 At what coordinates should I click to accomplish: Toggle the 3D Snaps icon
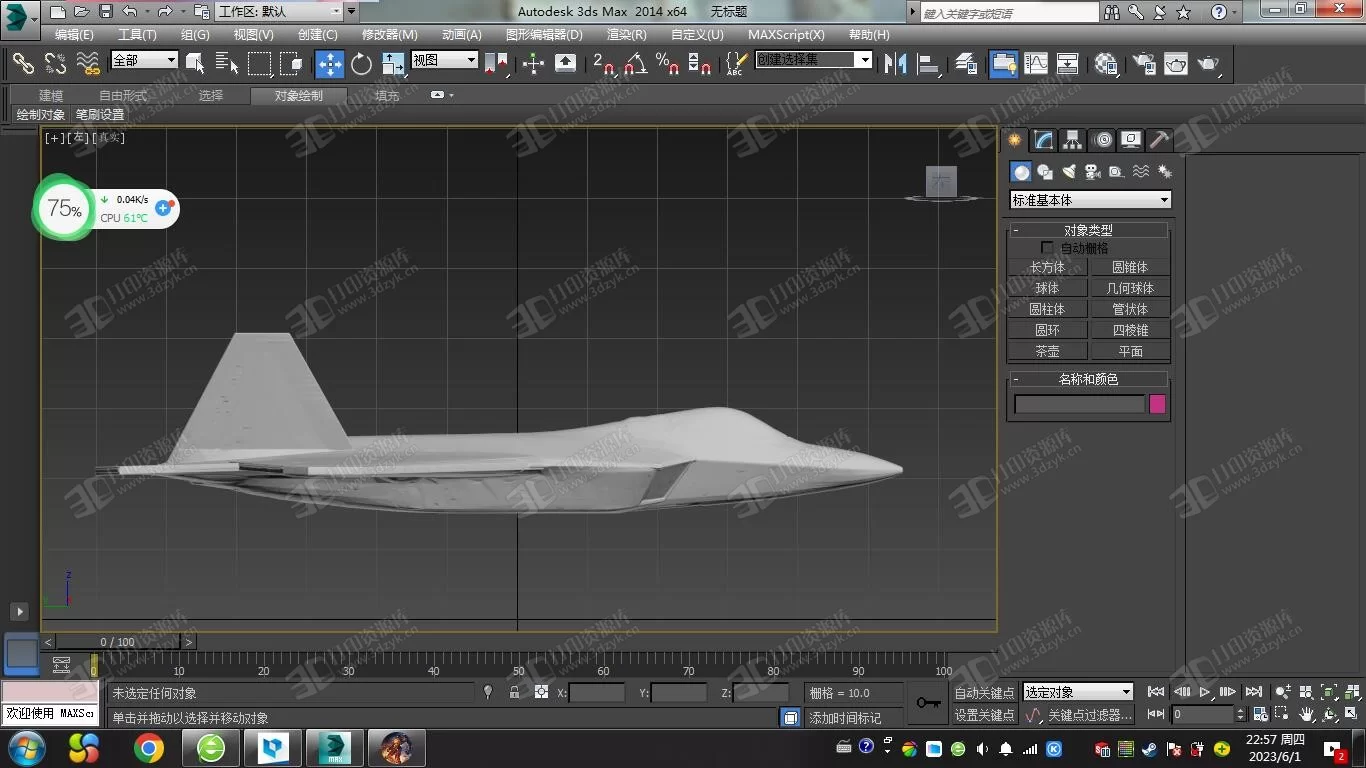pyautogui.click(x=603, y=63)
